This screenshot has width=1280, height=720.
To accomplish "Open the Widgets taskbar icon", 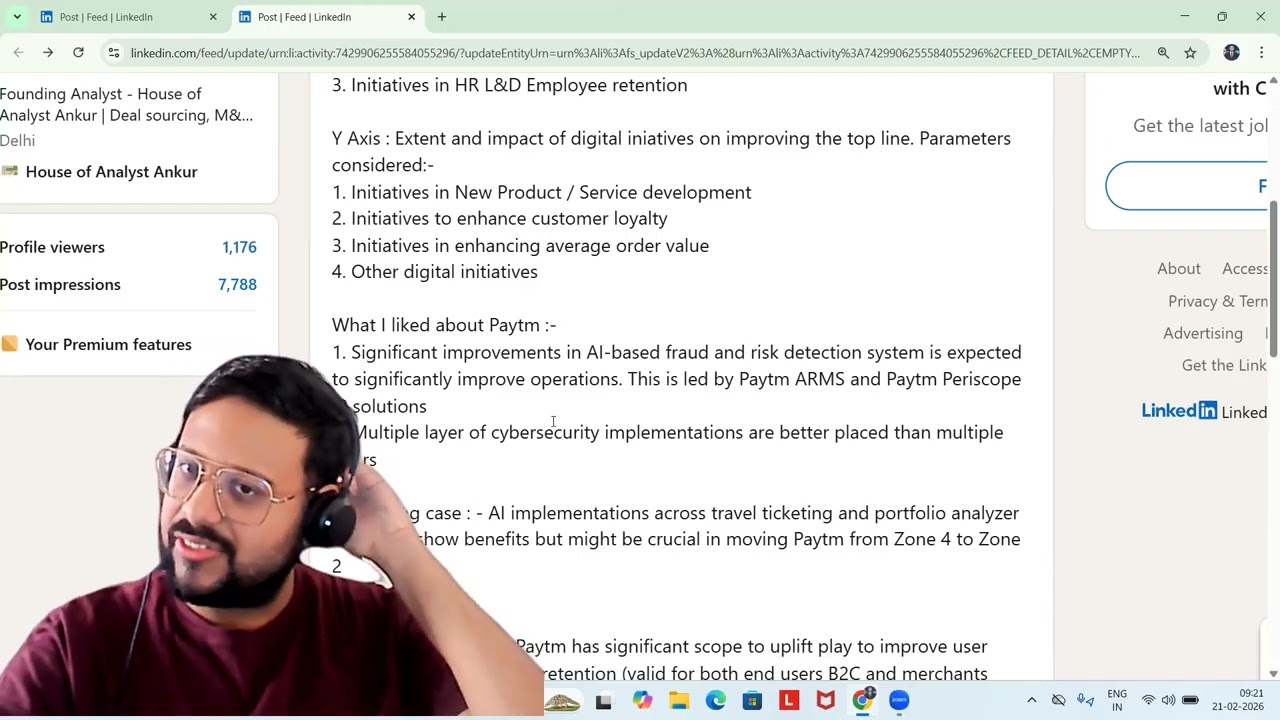I will click(x=563, y=701).
